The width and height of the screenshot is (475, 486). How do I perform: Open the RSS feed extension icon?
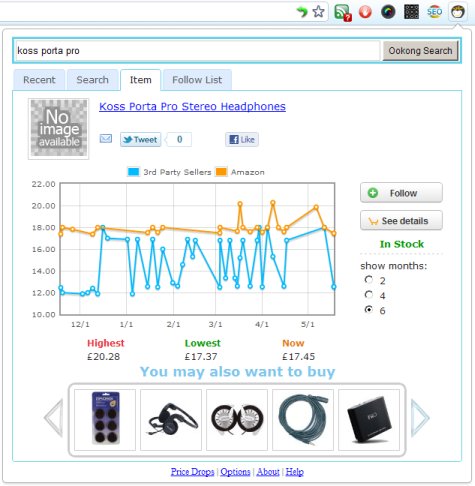click(343, 13)
